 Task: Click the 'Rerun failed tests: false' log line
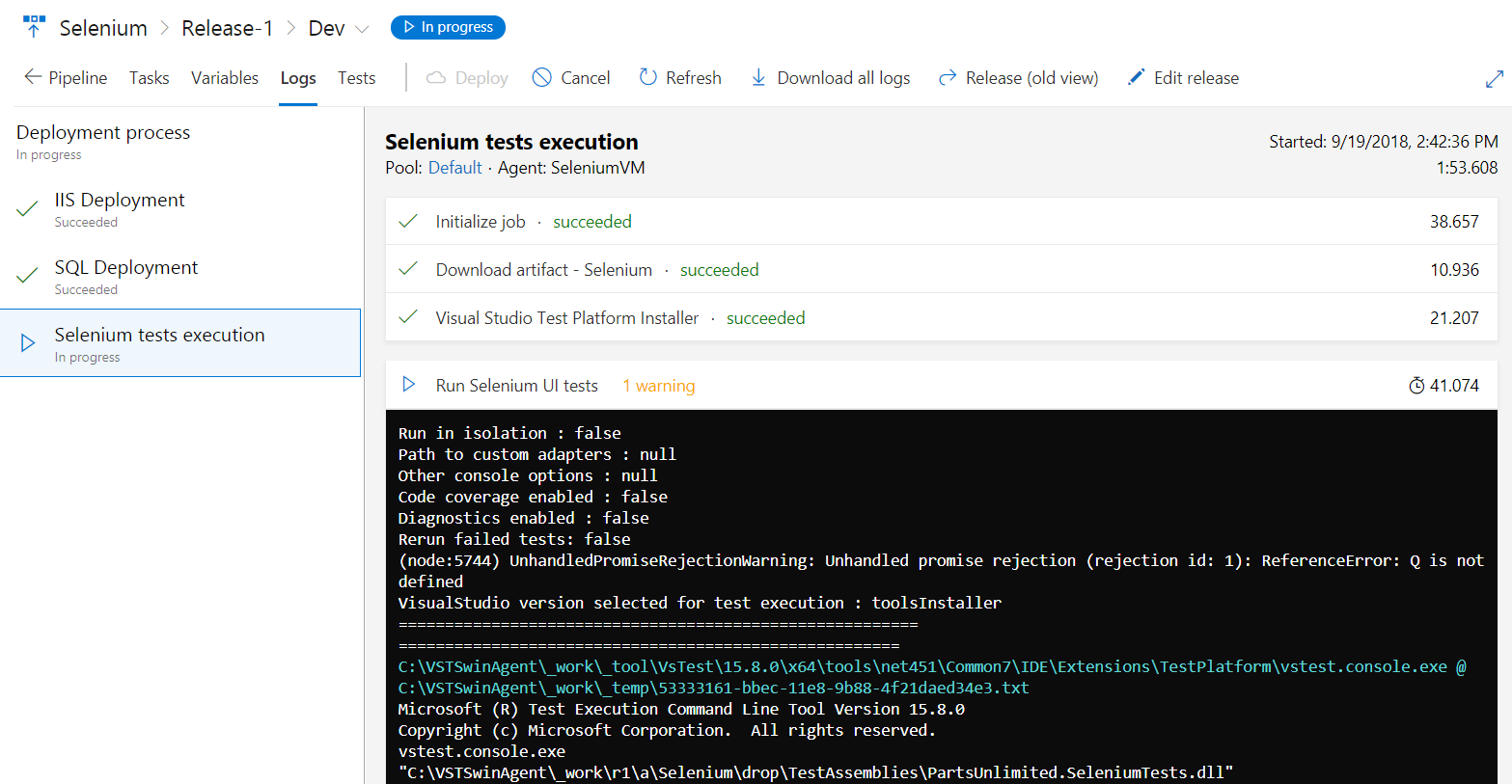pos(514,539)
